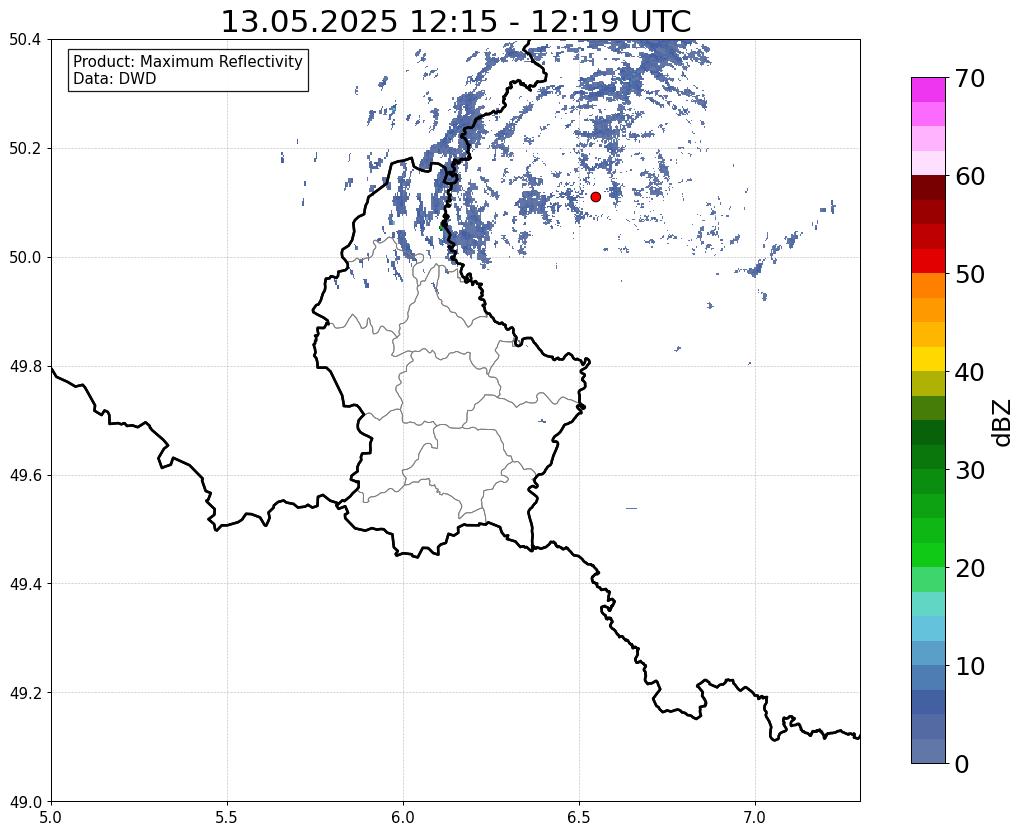Click longitude axis label 6.5

pos(579,816)
